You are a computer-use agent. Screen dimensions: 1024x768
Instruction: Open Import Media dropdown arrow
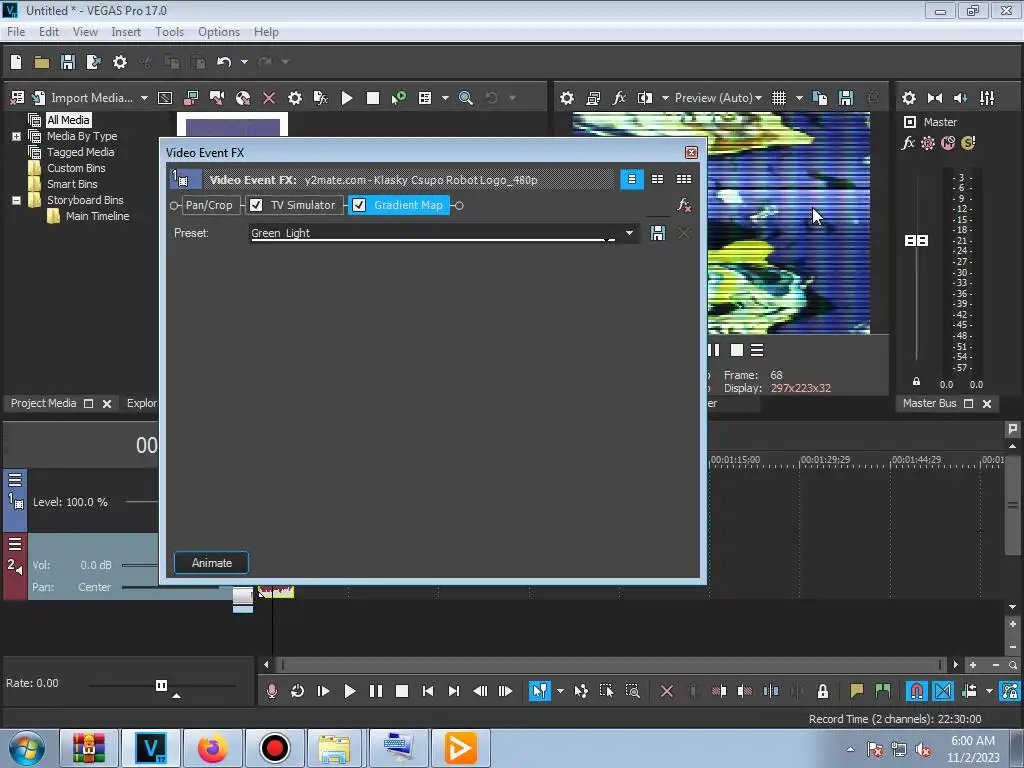click(x=144, y=98)
